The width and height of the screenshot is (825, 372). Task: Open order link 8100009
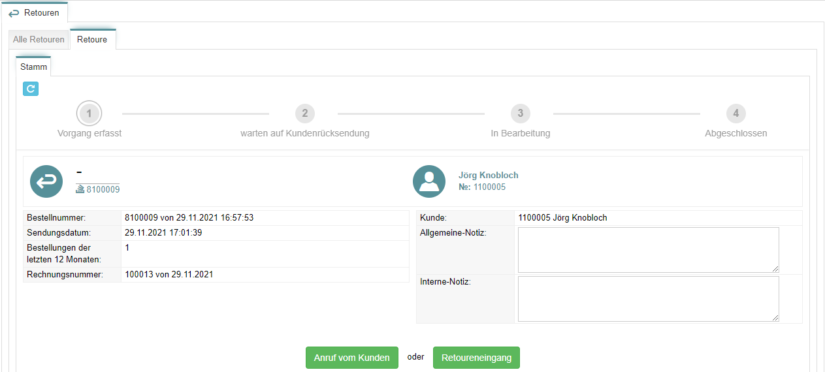pos(103,189)
